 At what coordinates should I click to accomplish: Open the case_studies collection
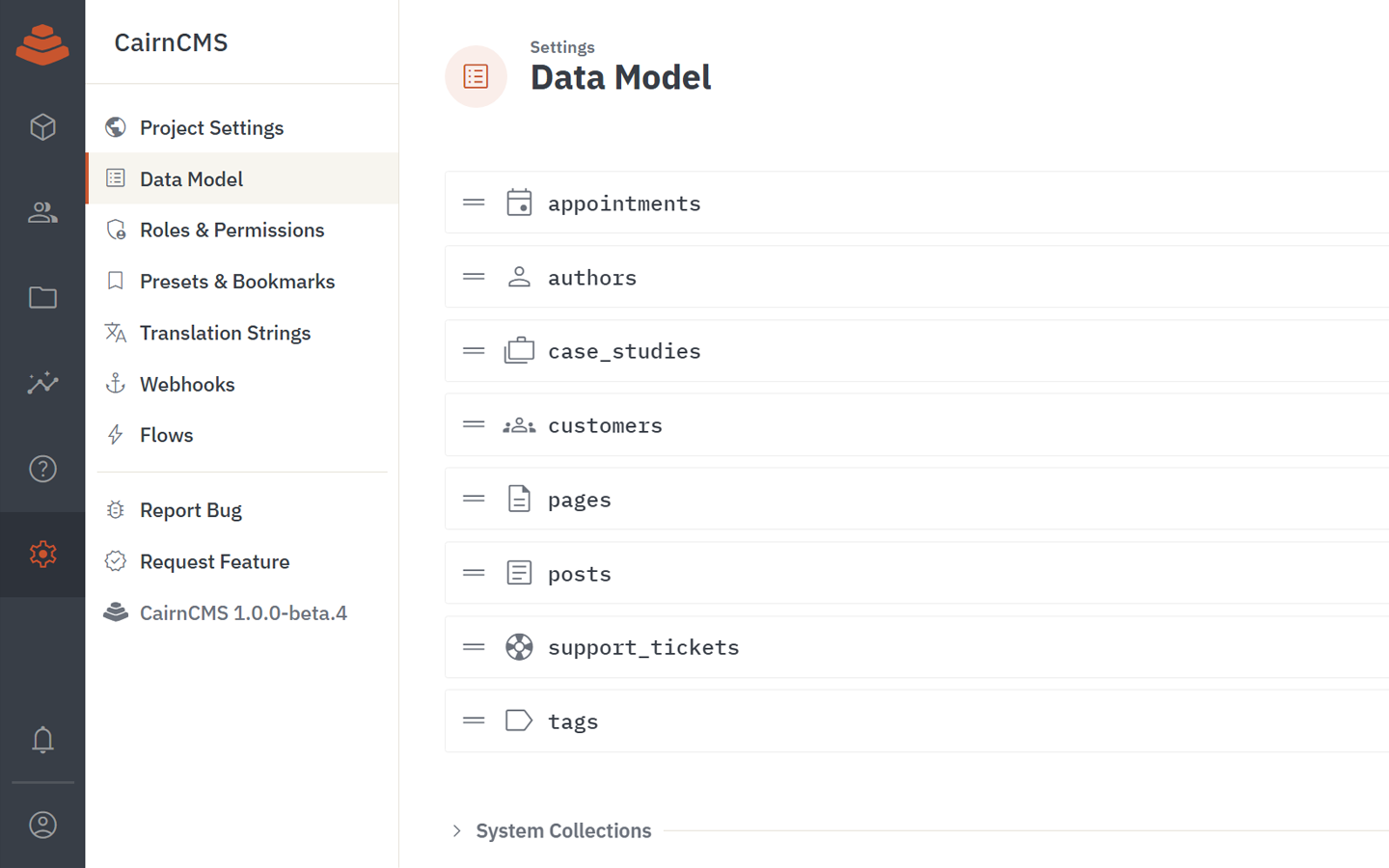916,350
